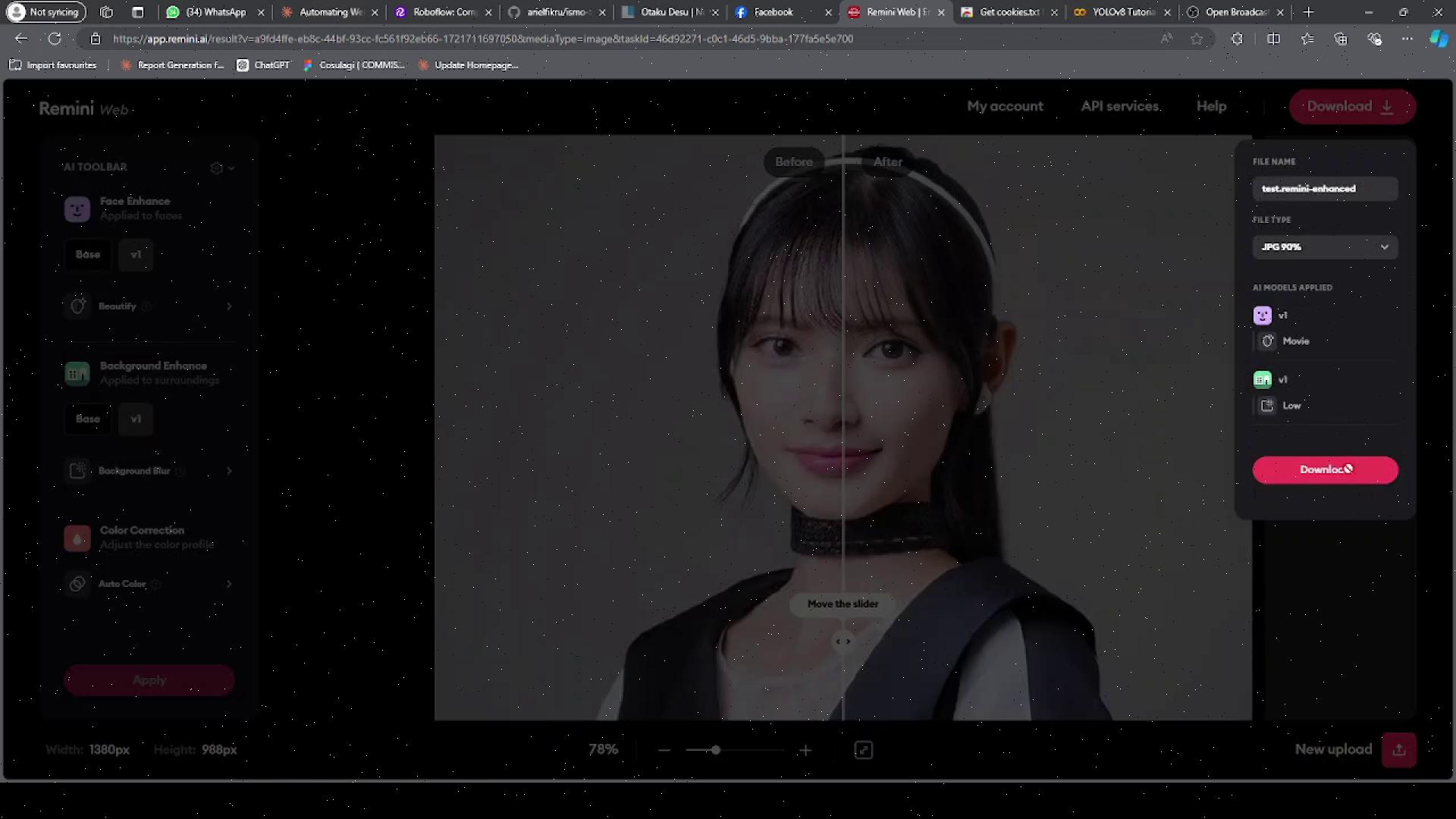
Task: Click the Low blur icon in dialog
Action: pos(1267,406)
